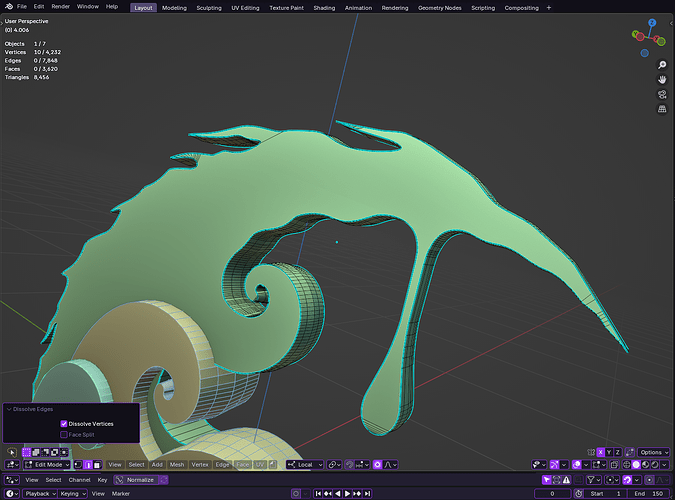Open Keying dropdown in timeline
Image resolution: width=675 pixels, height=500 pixels.
[73, 494]
